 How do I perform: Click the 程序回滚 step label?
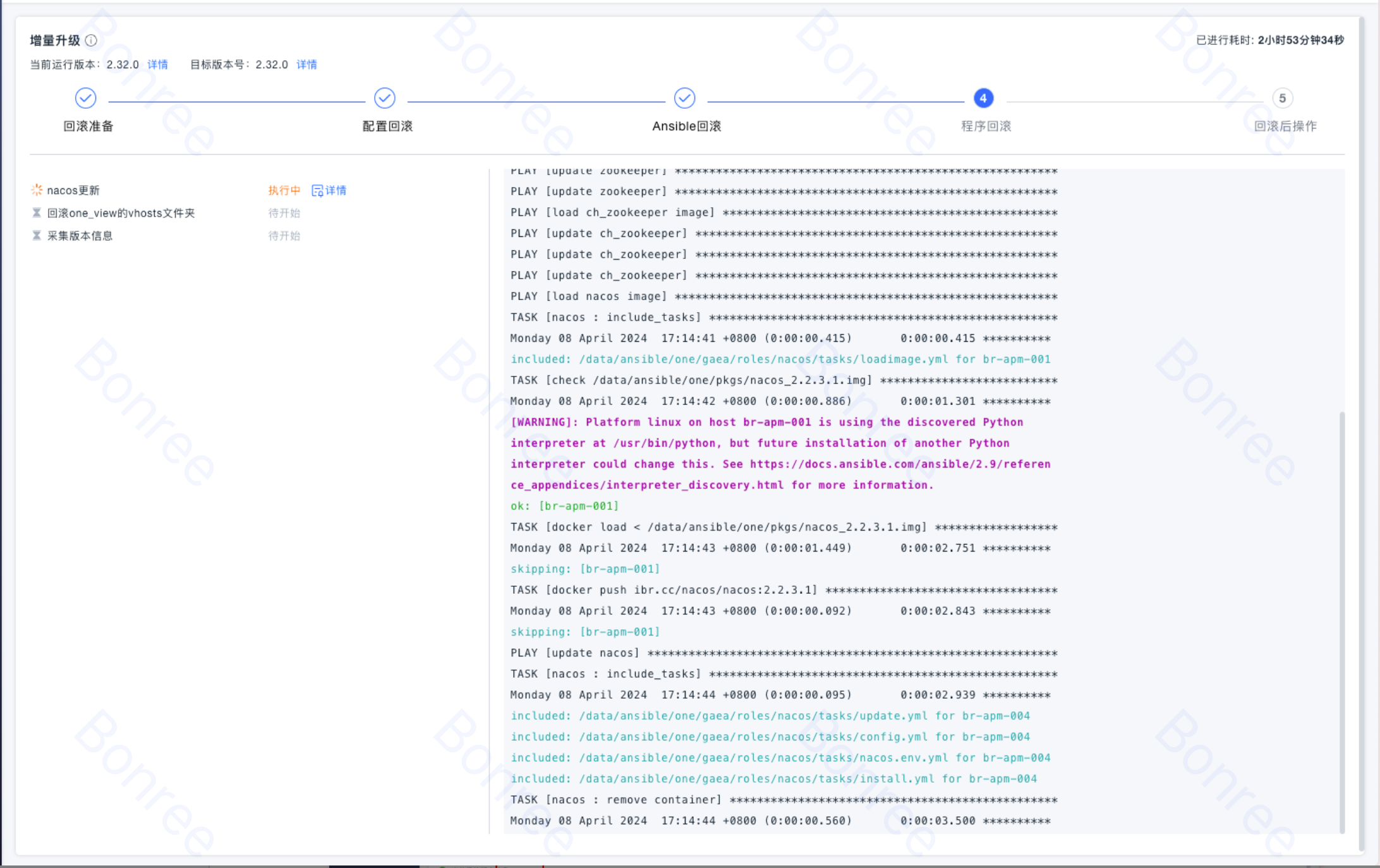(x=986, y=126)
